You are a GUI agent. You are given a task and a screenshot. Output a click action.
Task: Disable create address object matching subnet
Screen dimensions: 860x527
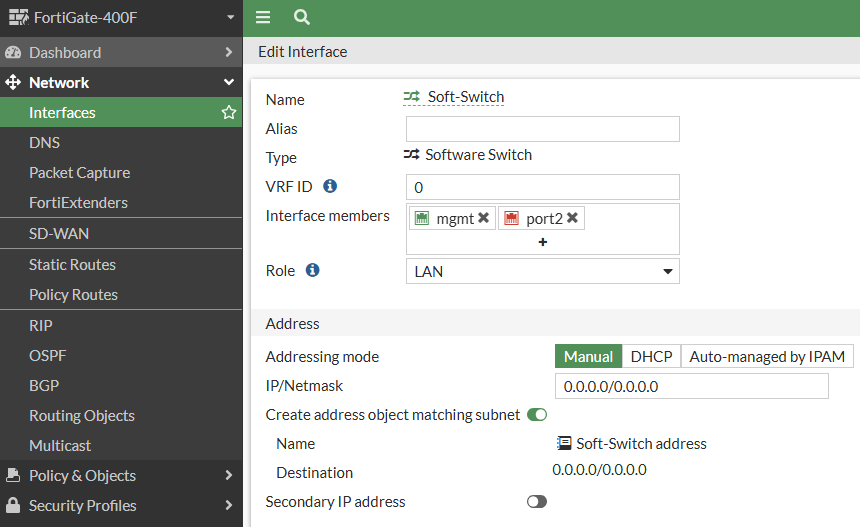(x=537, y=414)
